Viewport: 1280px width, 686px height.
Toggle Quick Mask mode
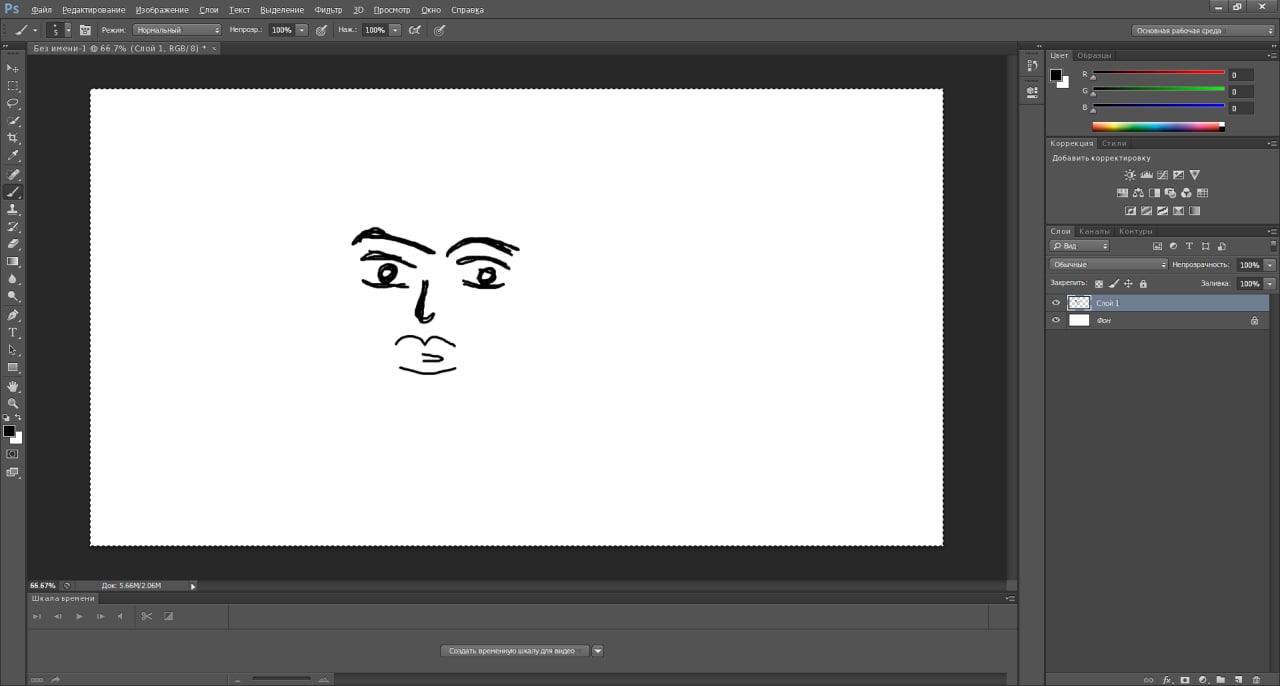(x=12, y=454)
